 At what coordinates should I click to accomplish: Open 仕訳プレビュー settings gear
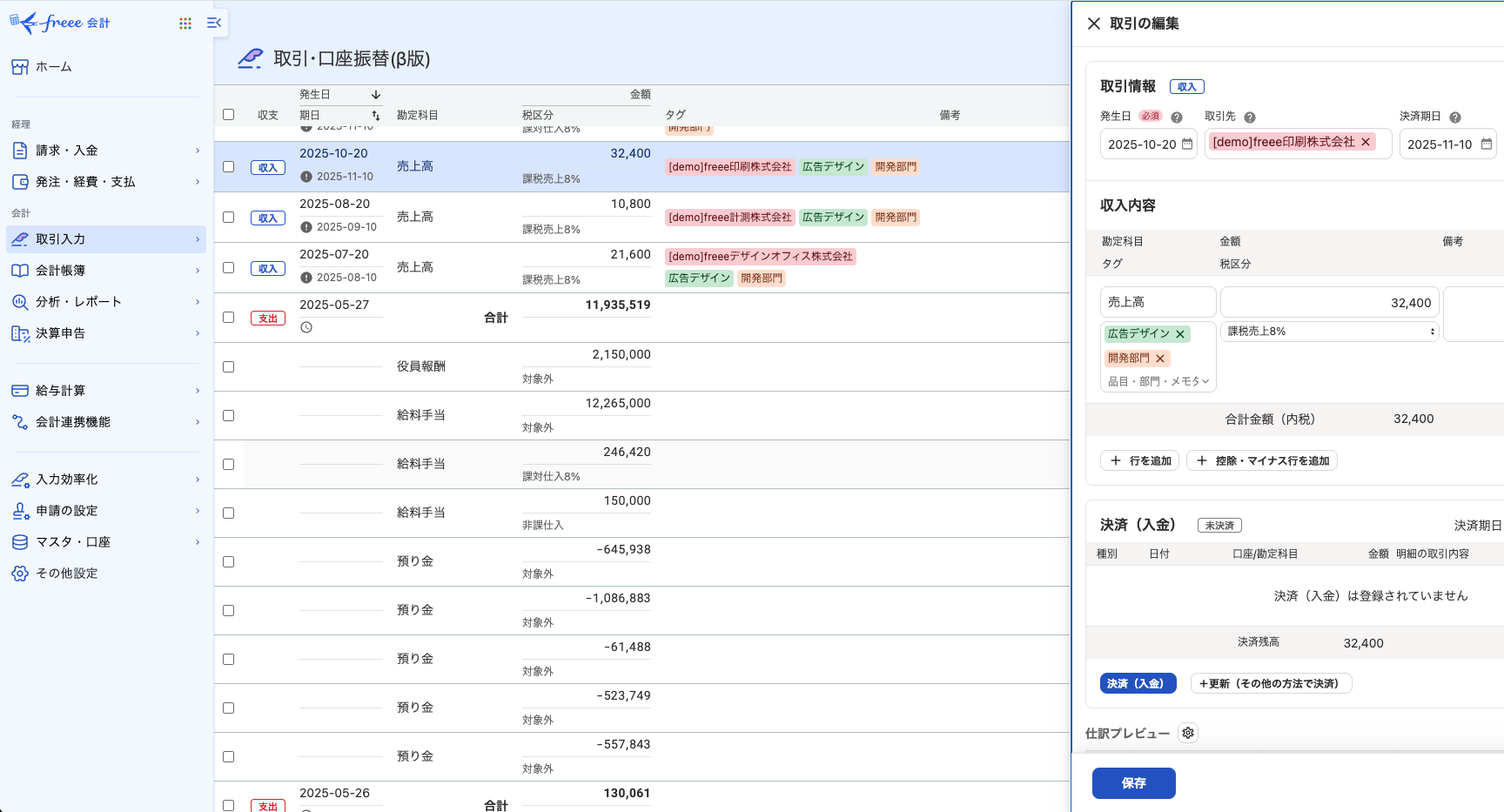pos(1188,733)
